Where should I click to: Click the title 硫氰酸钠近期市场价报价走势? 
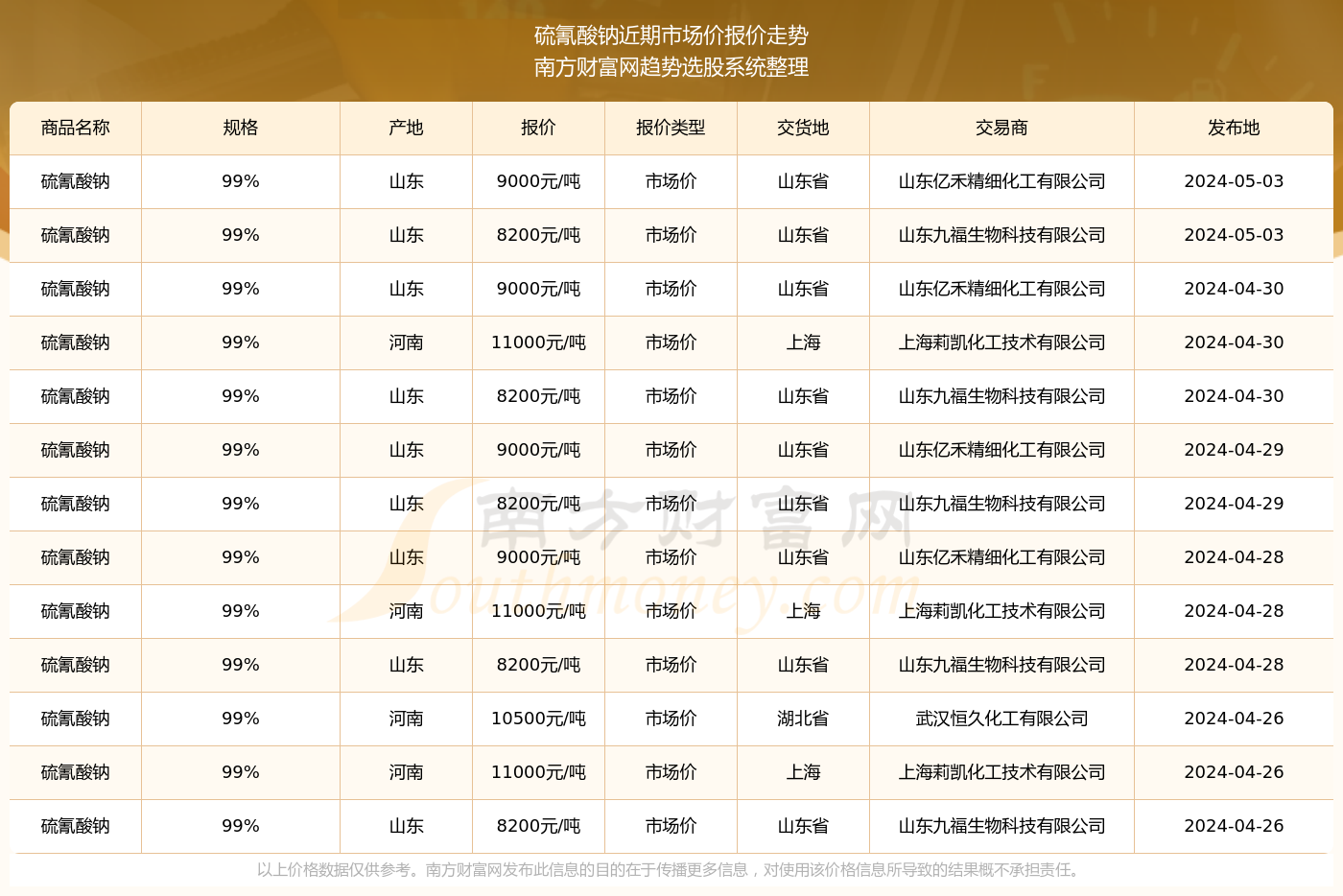(x=671, y=35)
